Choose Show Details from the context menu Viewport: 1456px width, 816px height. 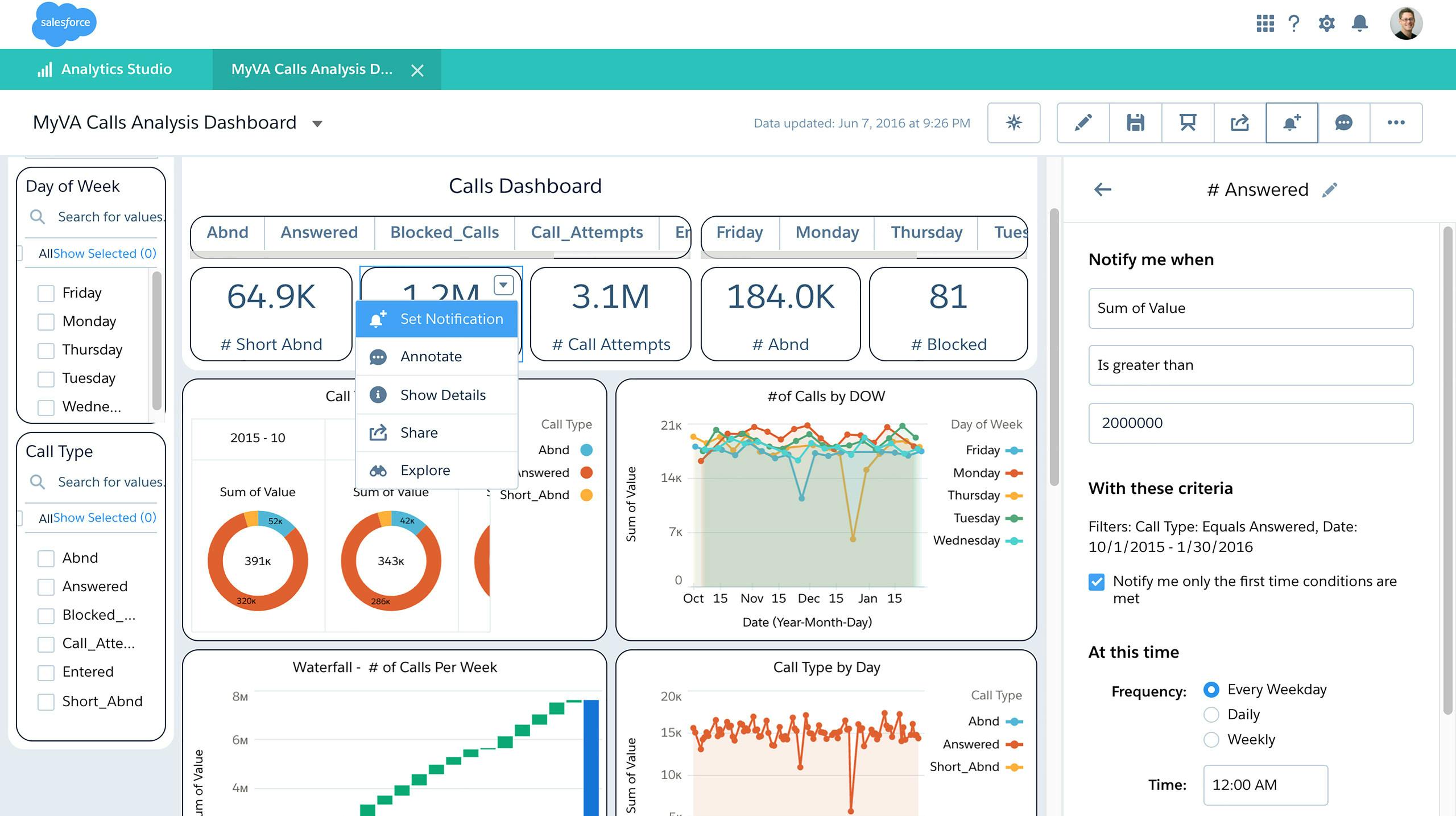(x=437, y=395)
